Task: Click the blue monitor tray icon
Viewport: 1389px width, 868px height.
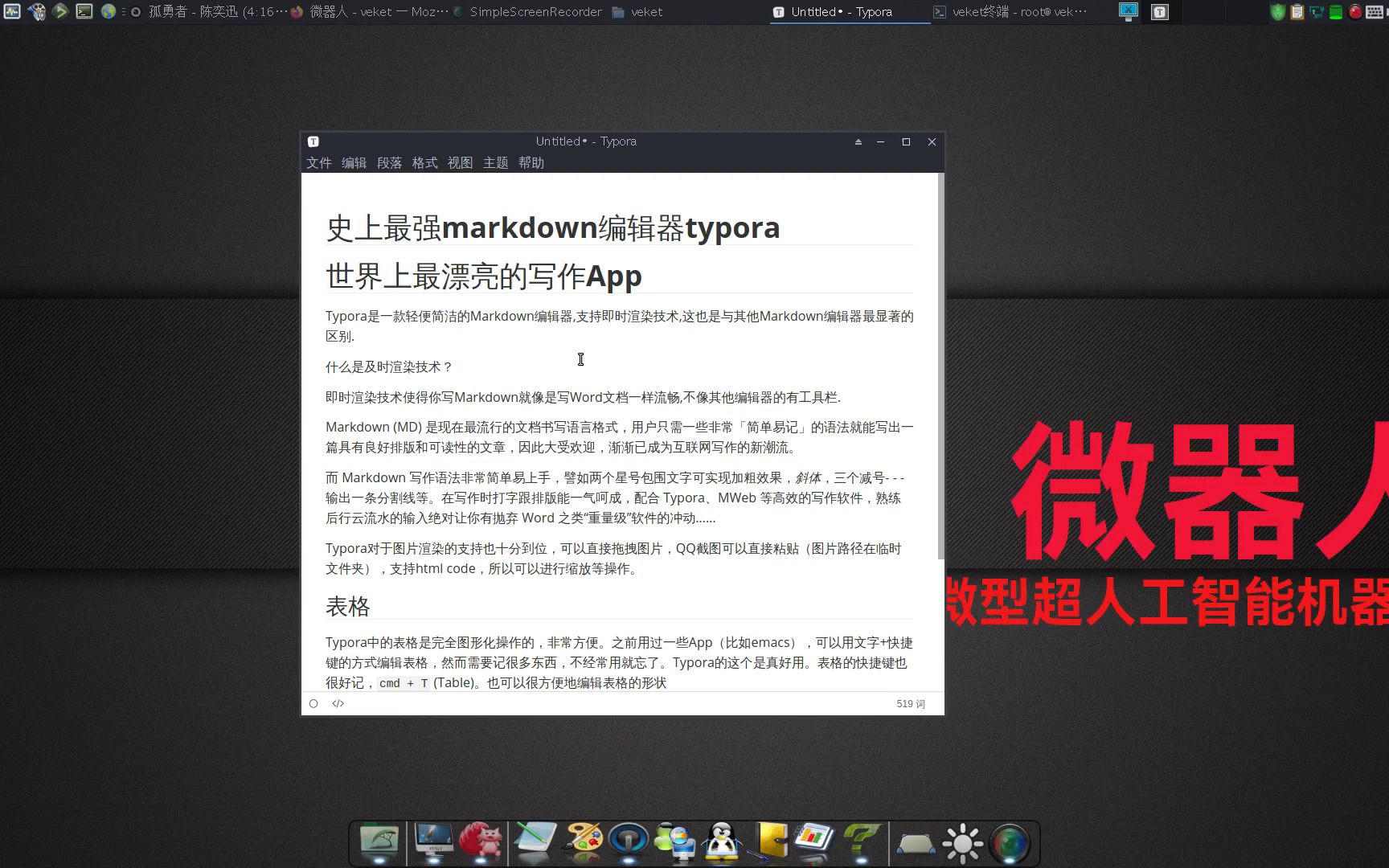Action: [1129, 11]
